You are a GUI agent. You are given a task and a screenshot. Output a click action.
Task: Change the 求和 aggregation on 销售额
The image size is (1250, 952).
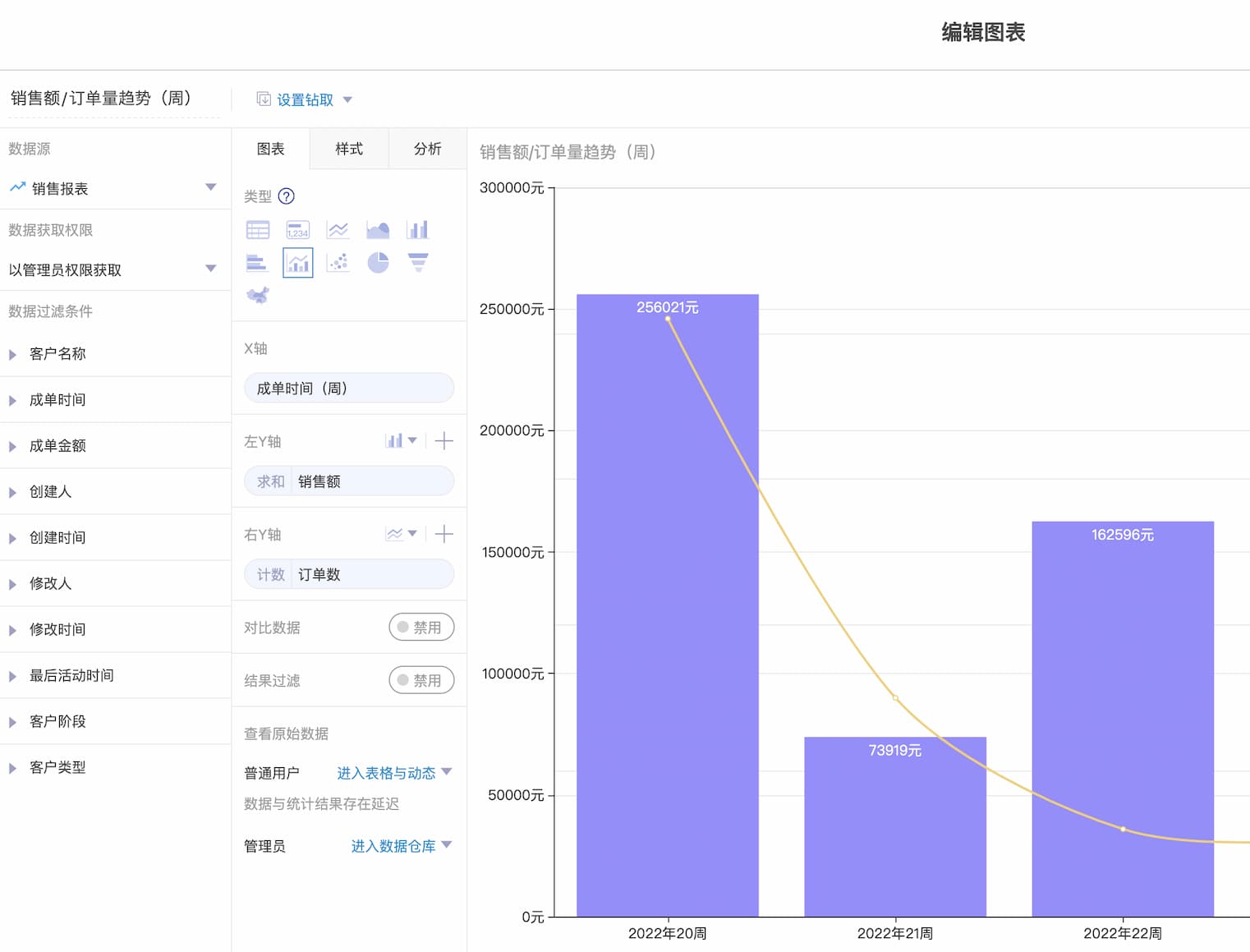tap(270, 481)
